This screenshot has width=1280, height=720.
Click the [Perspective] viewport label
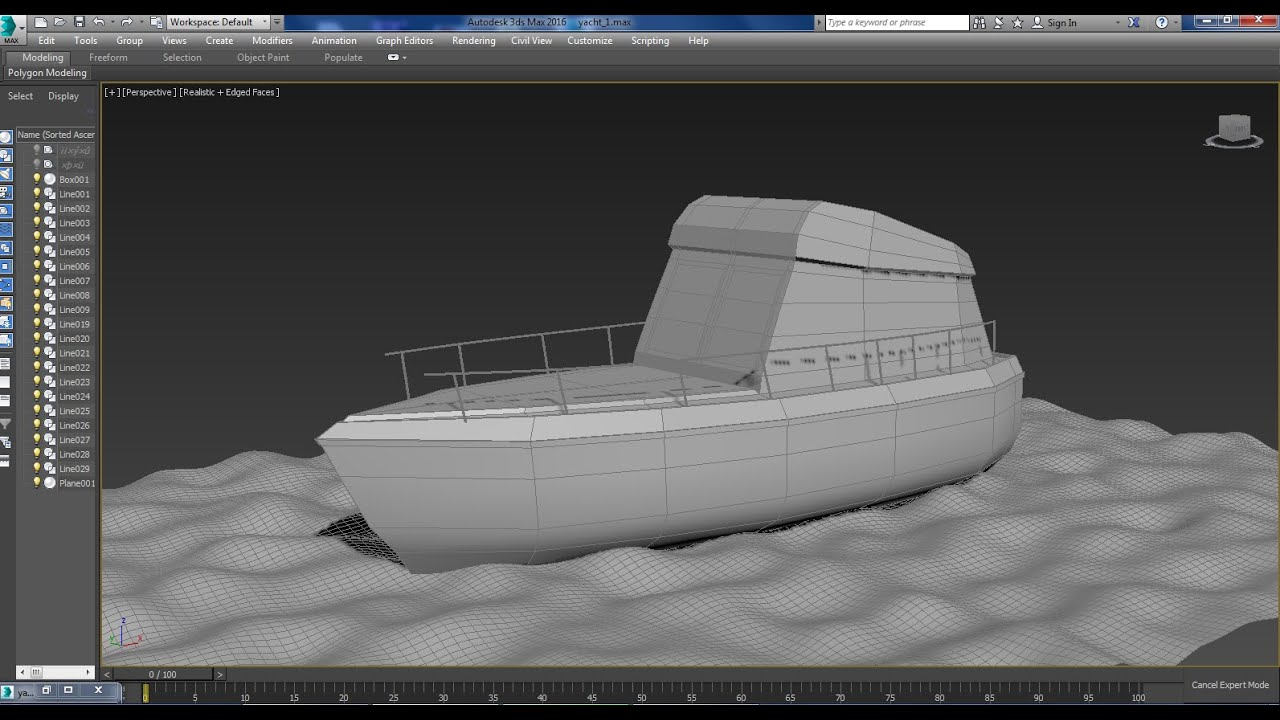click(x=149, y=92)
